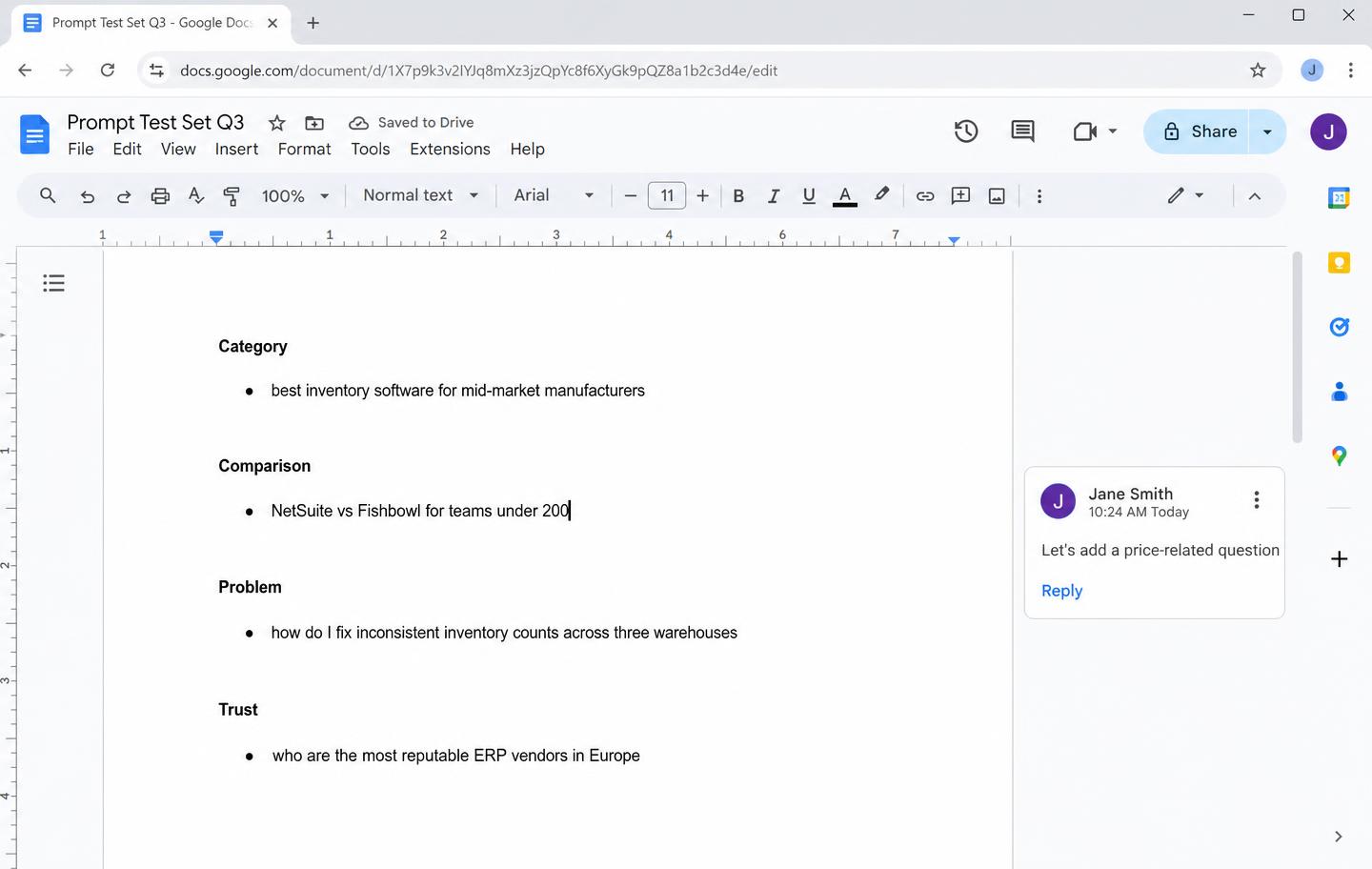
Task: Toggle italic formatting
Action: pyautogui.click(x=774, y=196)
